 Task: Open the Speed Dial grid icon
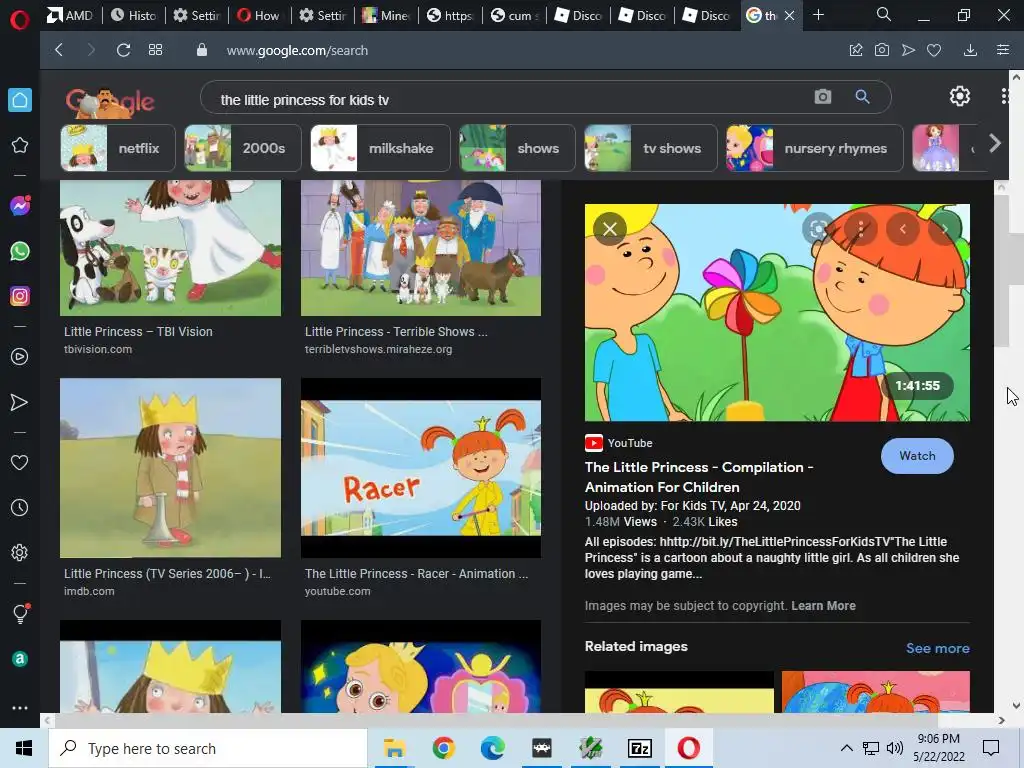155,50
